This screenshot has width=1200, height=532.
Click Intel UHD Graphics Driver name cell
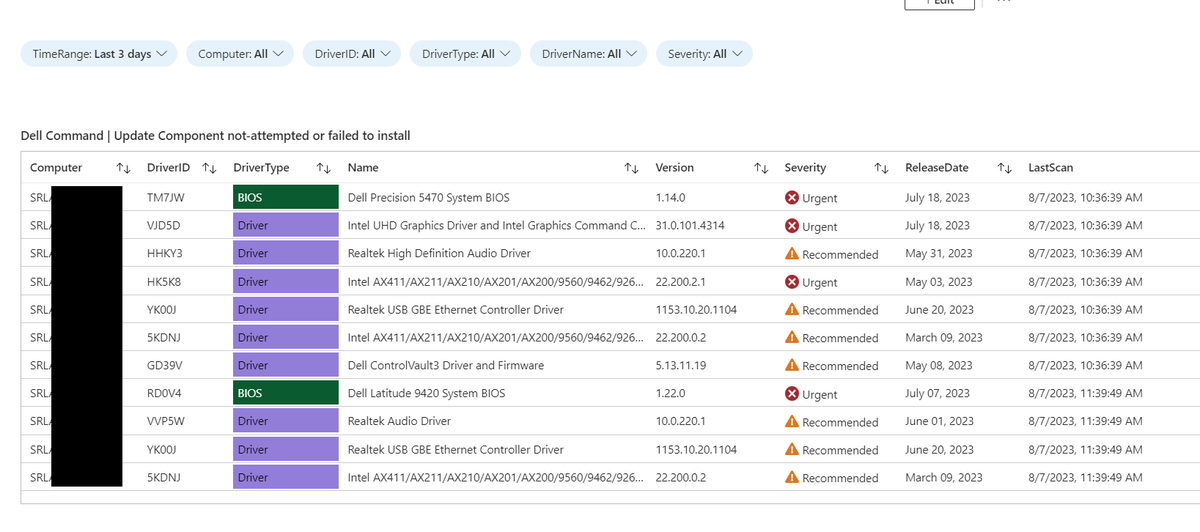(497, 226)
